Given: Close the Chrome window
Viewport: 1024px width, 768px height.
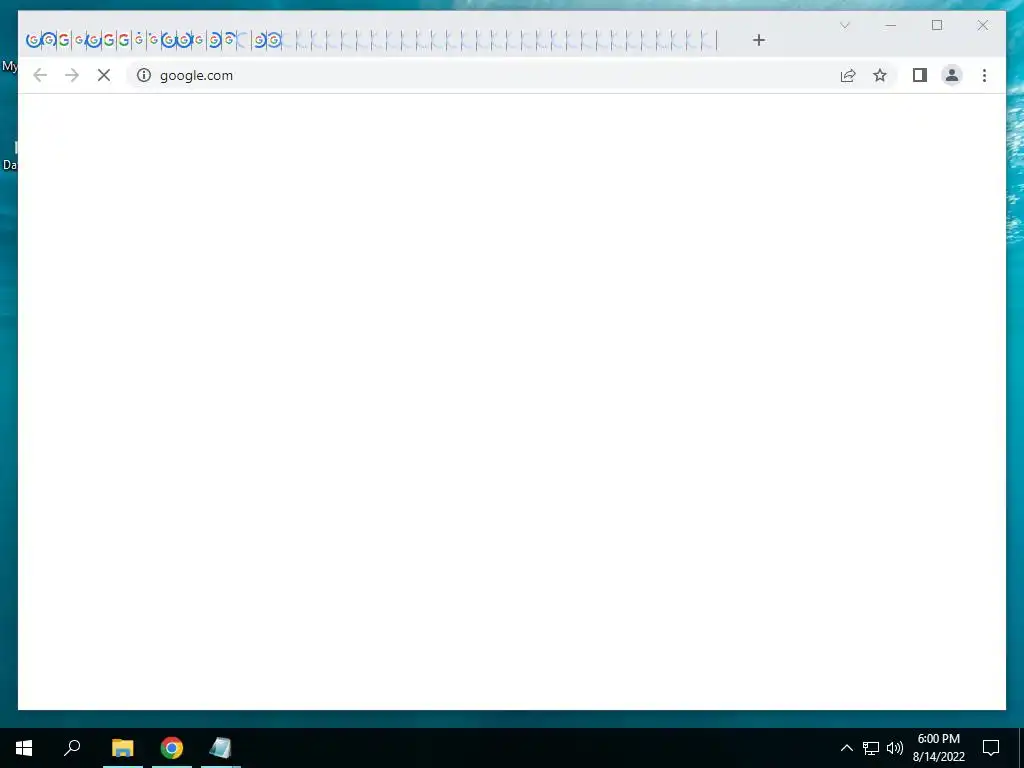Looking at the screenshot, I should click(982, 25).
